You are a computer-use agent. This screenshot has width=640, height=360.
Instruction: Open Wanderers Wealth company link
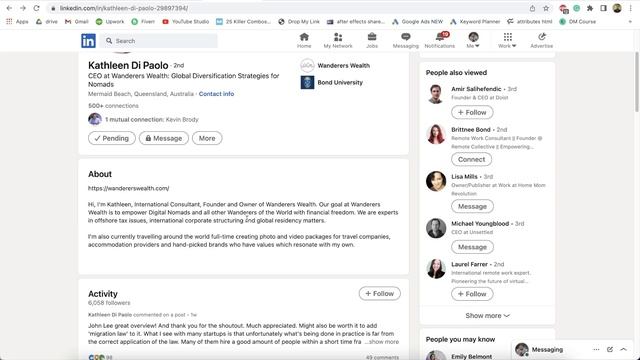[x=335, y=65]
